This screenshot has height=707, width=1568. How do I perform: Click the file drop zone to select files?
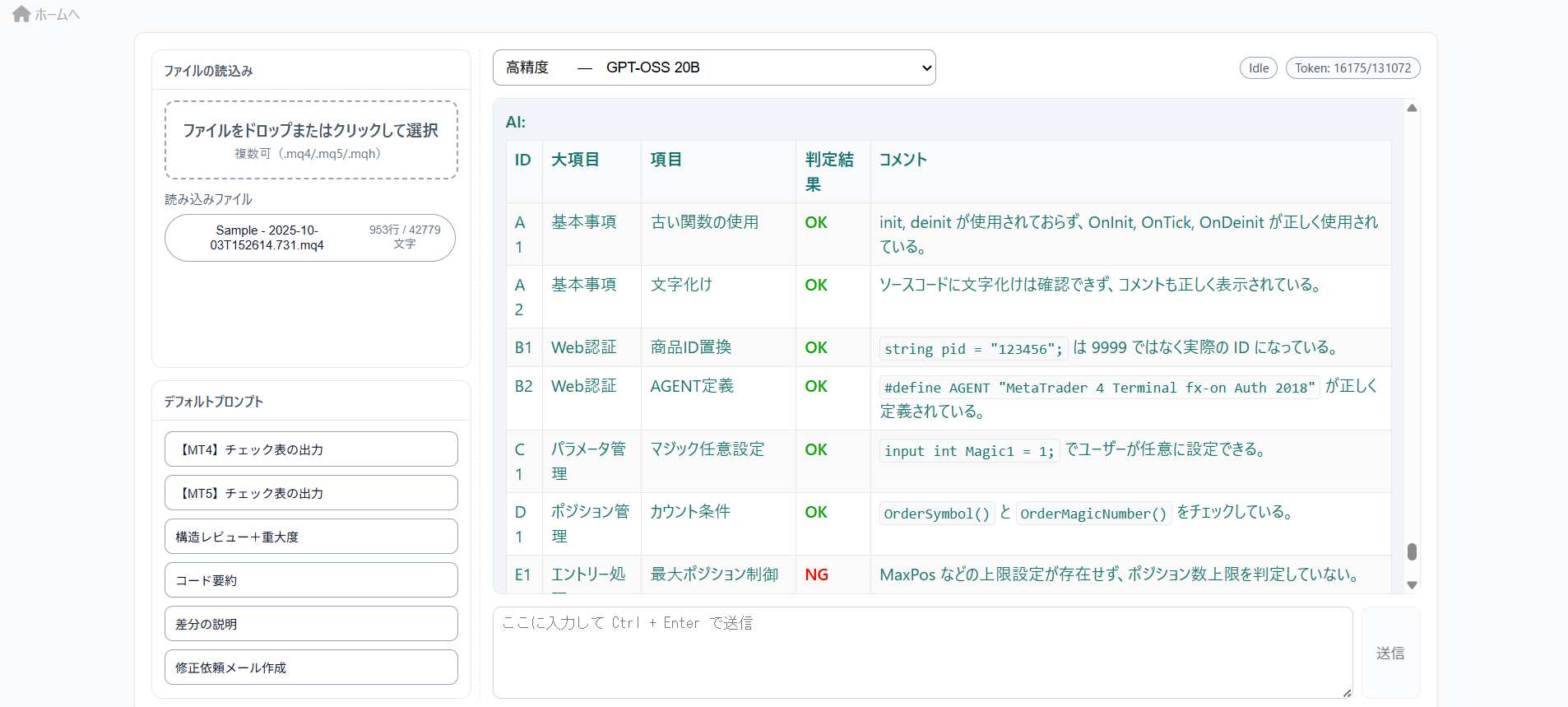311,140
